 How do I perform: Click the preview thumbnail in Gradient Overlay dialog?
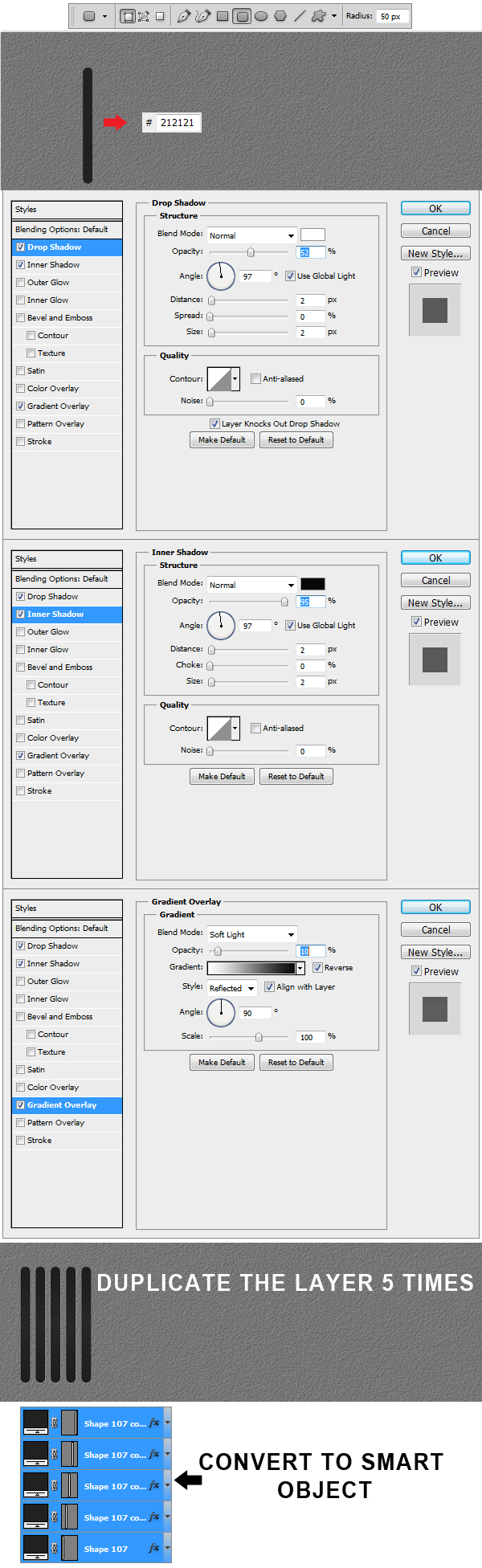pyautogui.click(x=435, y=1009)
